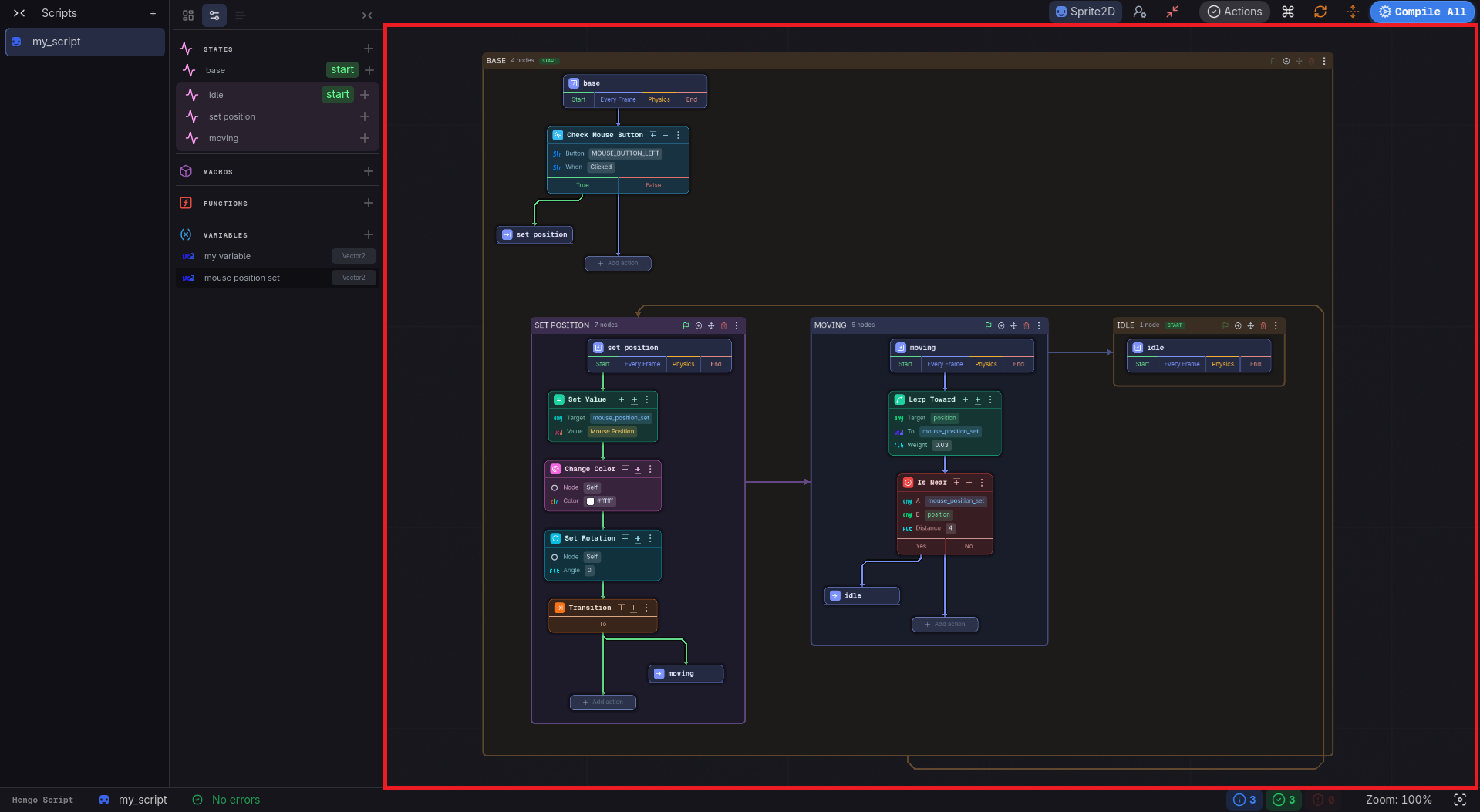Open the SET POSITION state options menu
Image resolution: width=1480 pixels, height=812 pixels.
(737, 325)
